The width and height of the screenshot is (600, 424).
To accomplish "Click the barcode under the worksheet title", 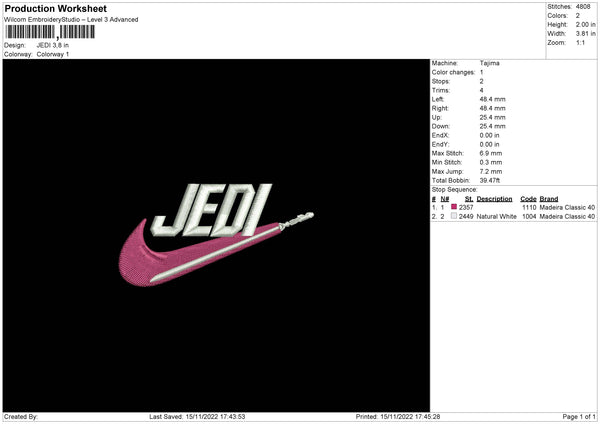I will pos(50,32).
